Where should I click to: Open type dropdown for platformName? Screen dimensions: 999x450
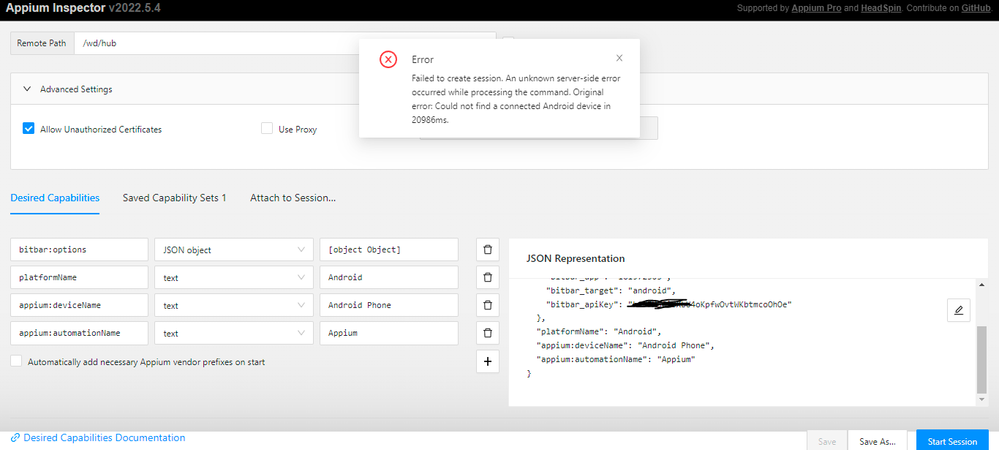(232, 277)
